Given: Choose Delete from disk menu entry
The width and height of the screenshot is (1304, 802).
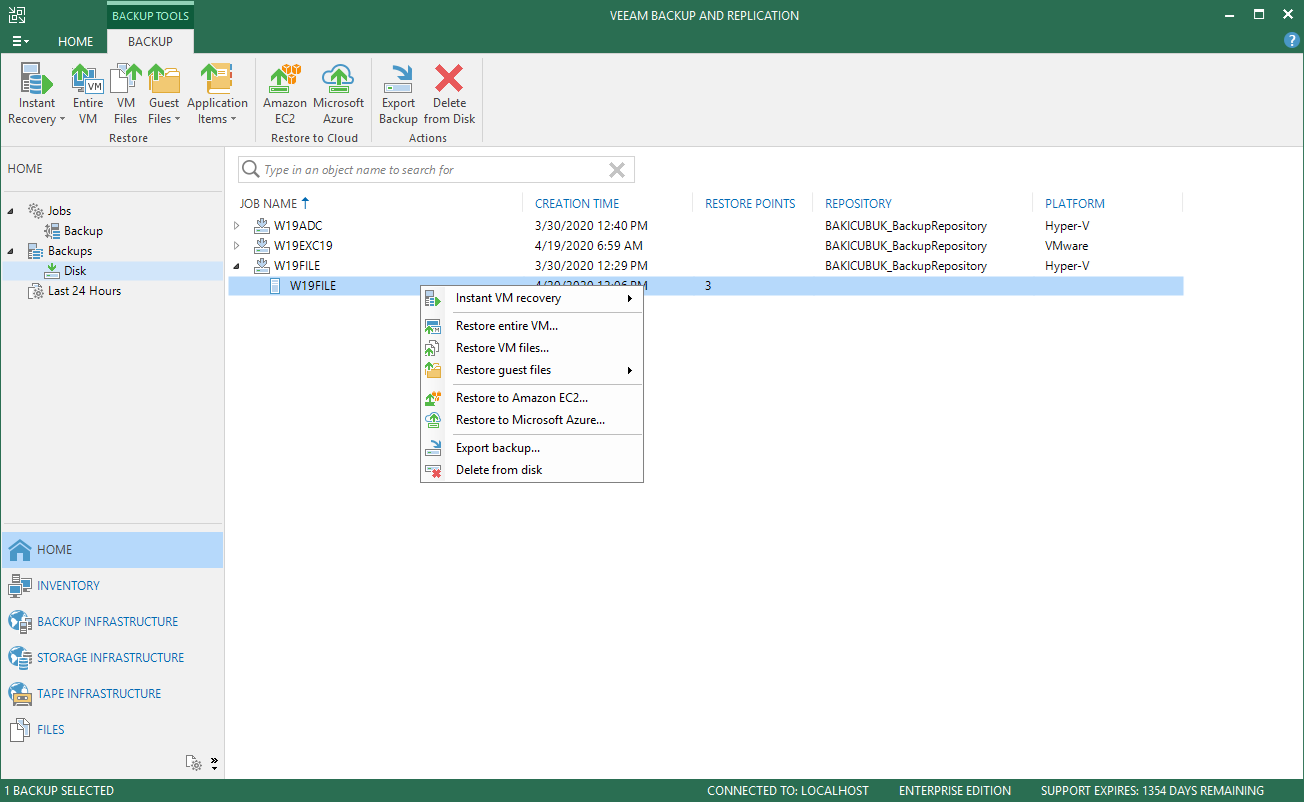Looking at the screenshot, I should point(532,470).
